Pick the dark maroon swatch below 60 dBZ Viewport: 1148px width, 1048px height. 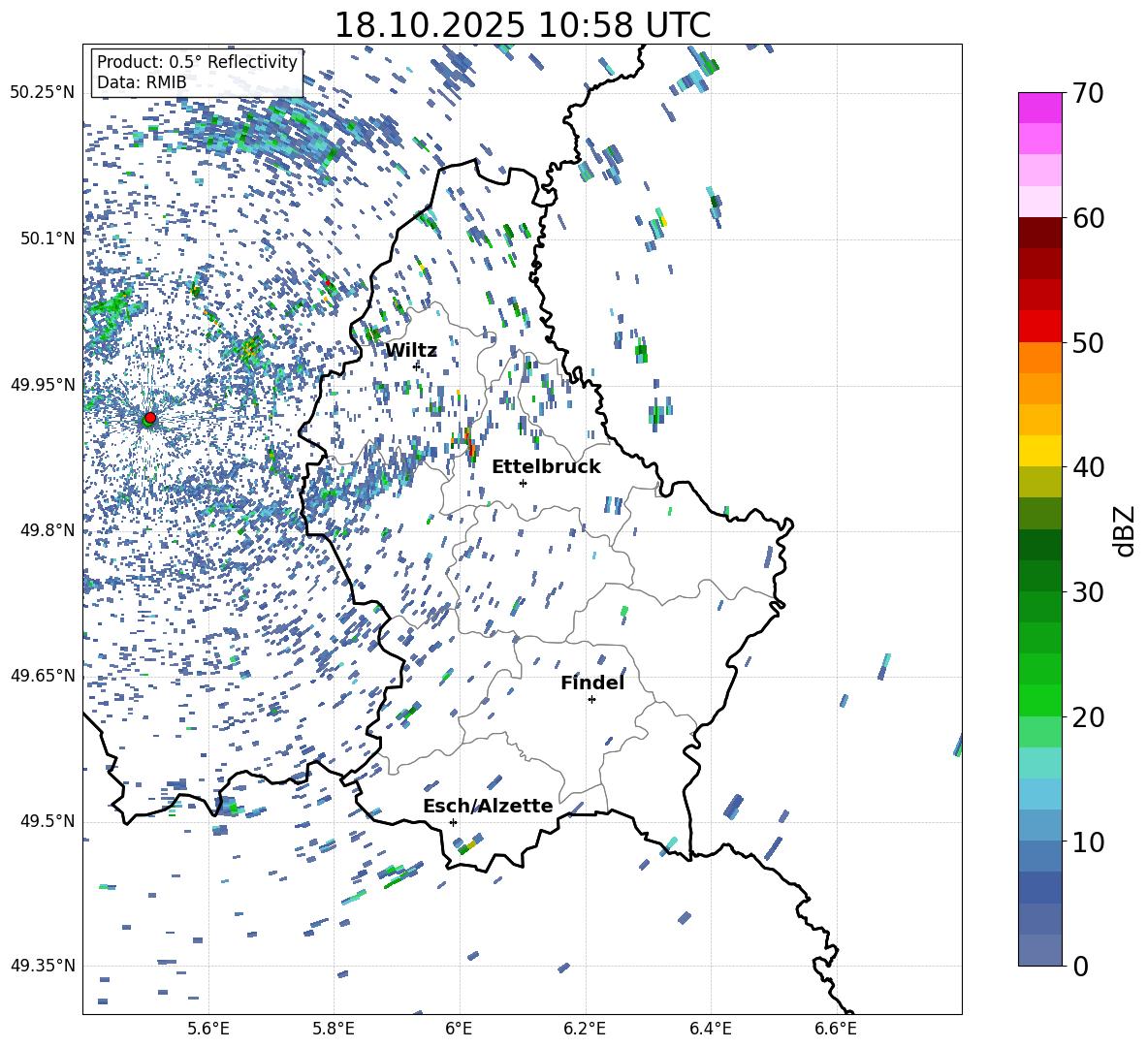tap(1040, 233)
